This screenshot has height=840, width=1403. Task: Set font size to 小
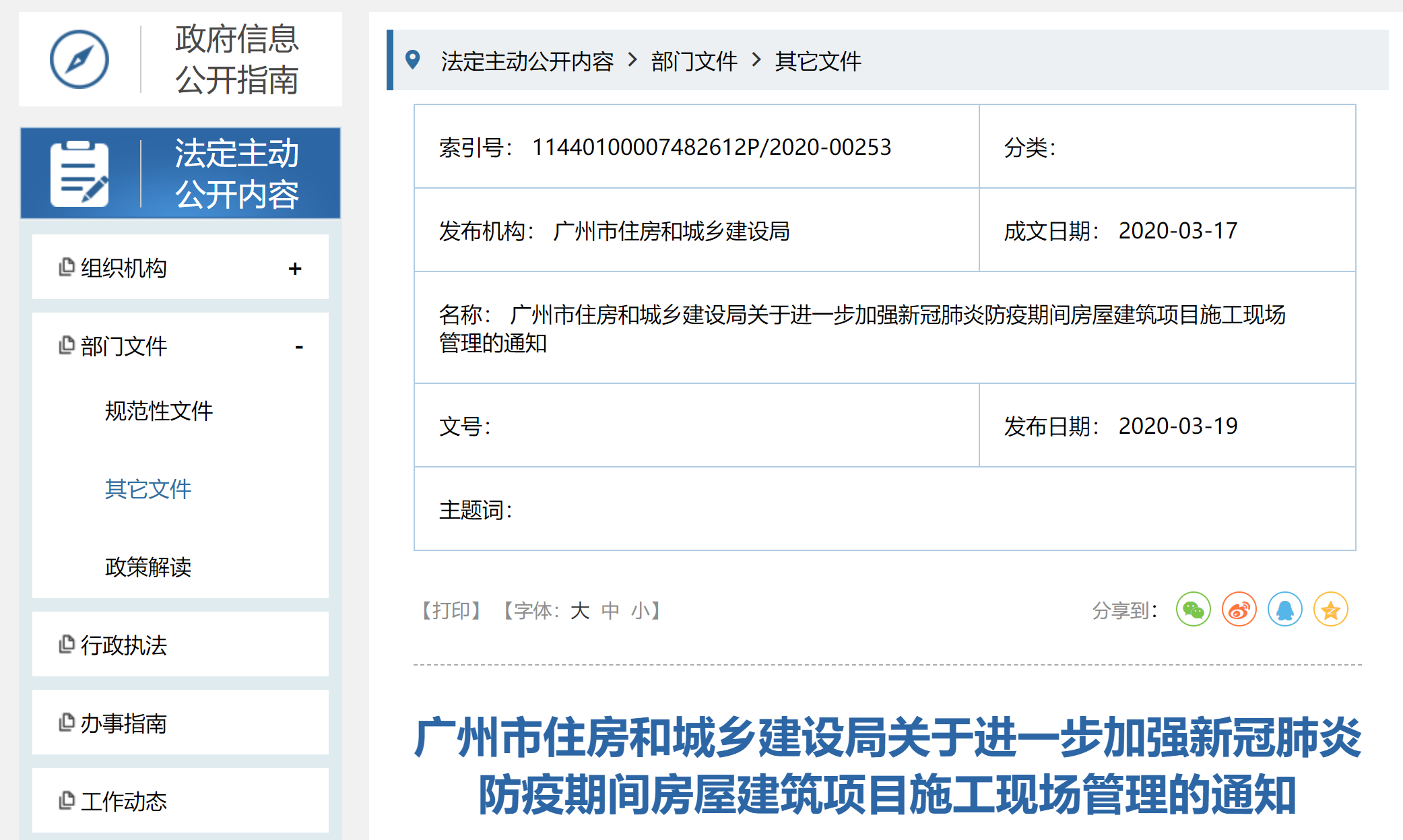640,611
